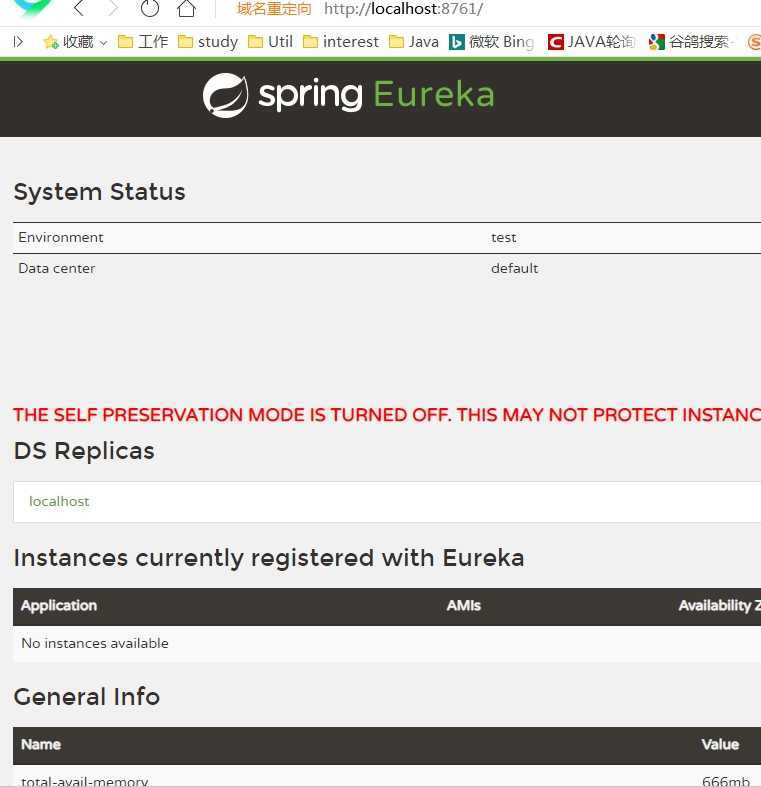Open the 收藏 favorites star icon

click(51, 42)
